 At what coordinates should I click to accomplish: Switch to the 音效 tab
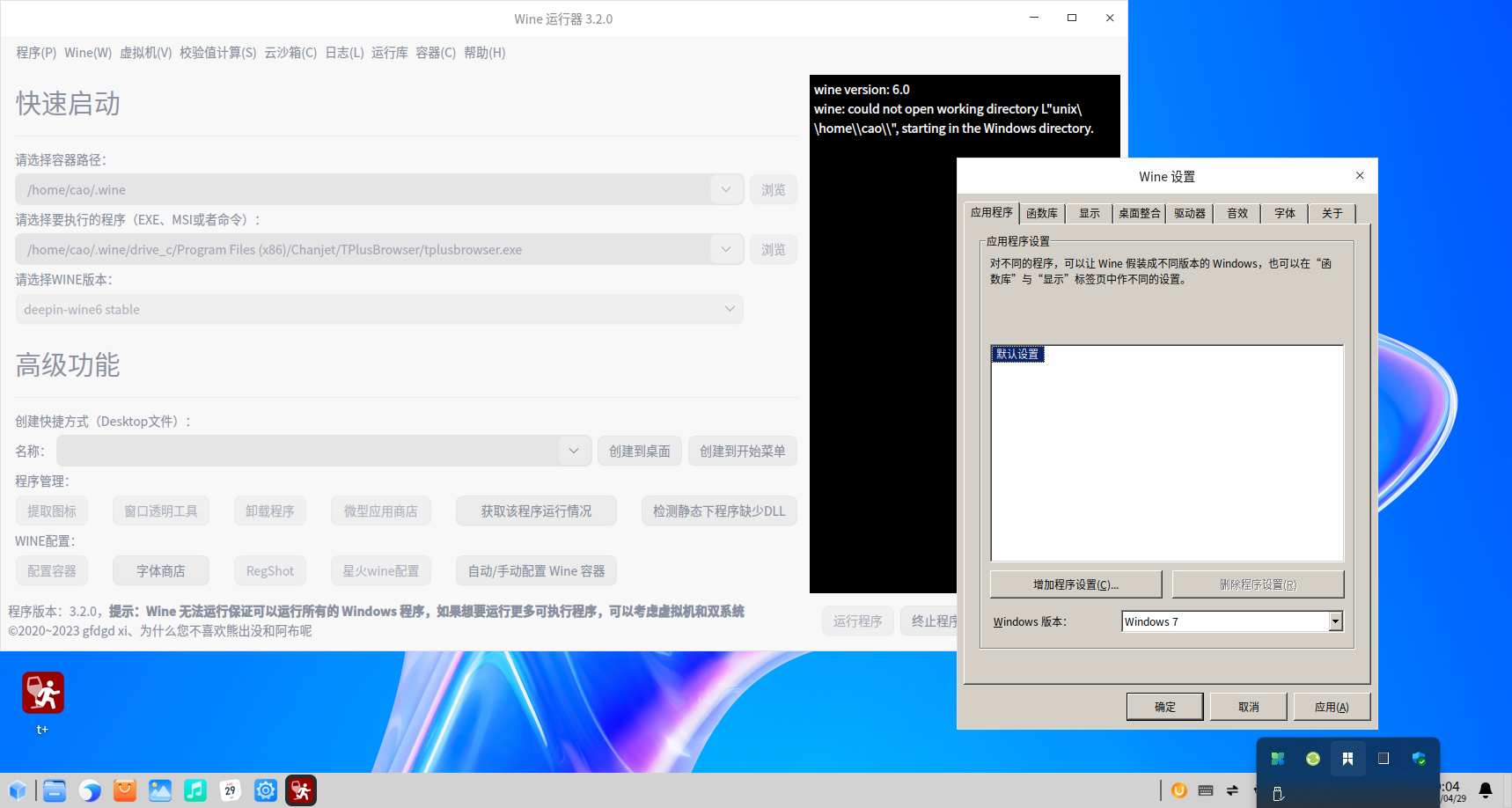[x=1237, y=213]
